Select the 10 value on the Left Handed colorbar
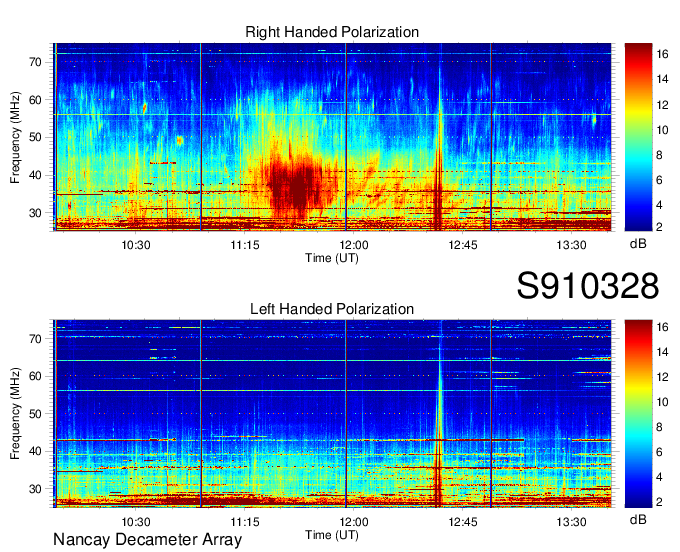 pos(662,402)
